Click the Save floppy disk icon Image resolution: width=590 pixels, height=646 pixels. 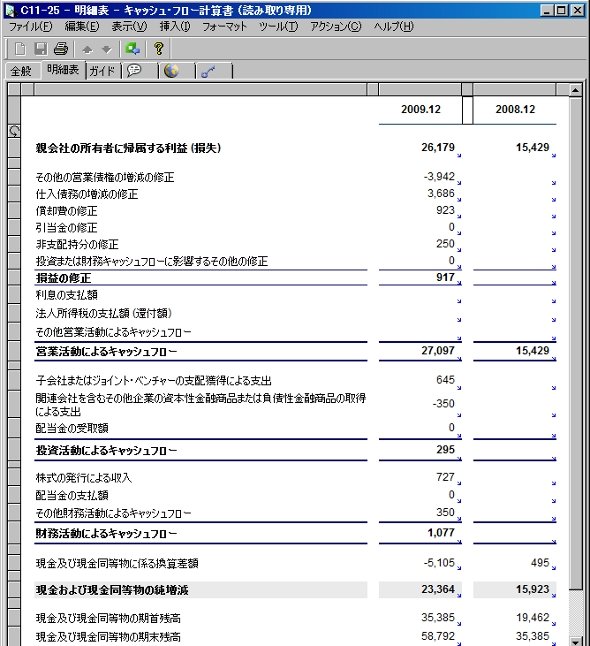tap(40, 49)
